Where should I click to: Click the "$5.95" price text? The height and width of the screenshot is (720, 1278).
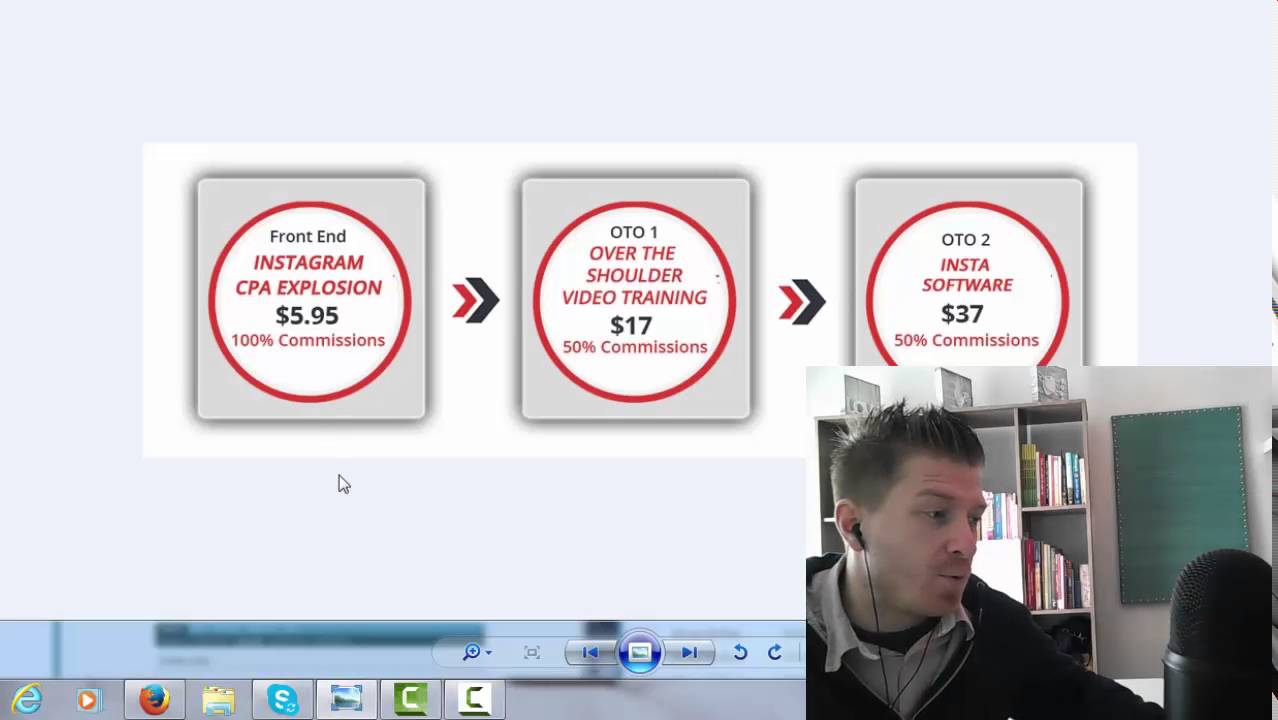(307, 315)
